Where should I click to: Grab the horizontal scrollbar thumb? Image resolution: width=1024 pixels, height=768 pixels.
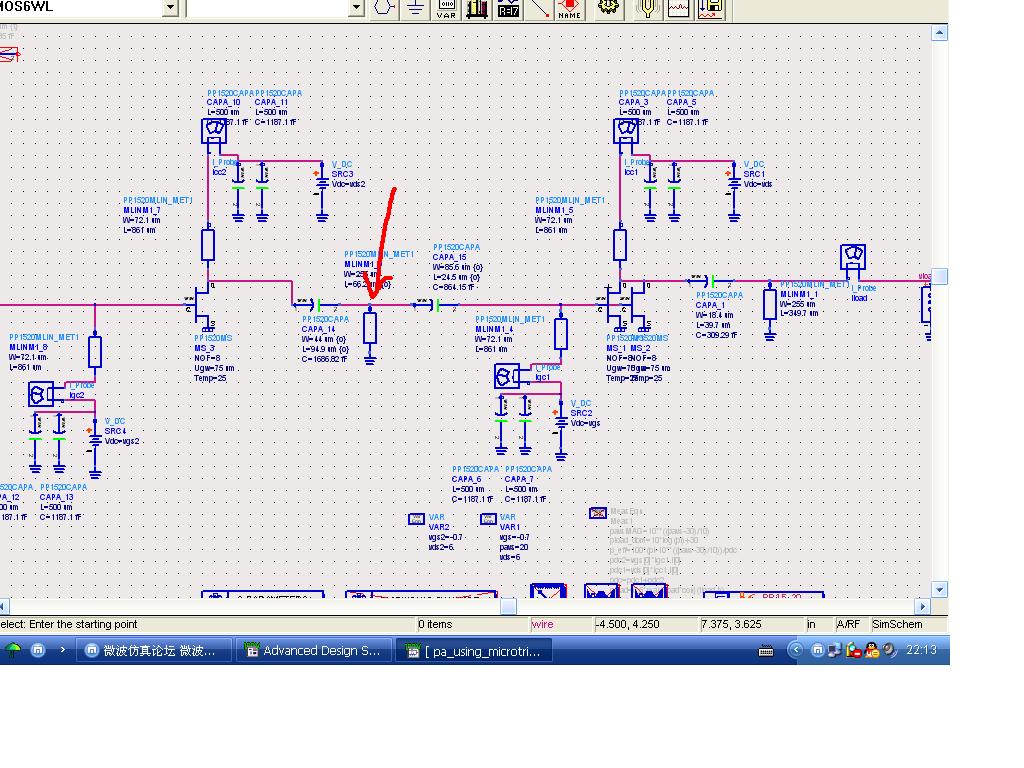point(509,606)
